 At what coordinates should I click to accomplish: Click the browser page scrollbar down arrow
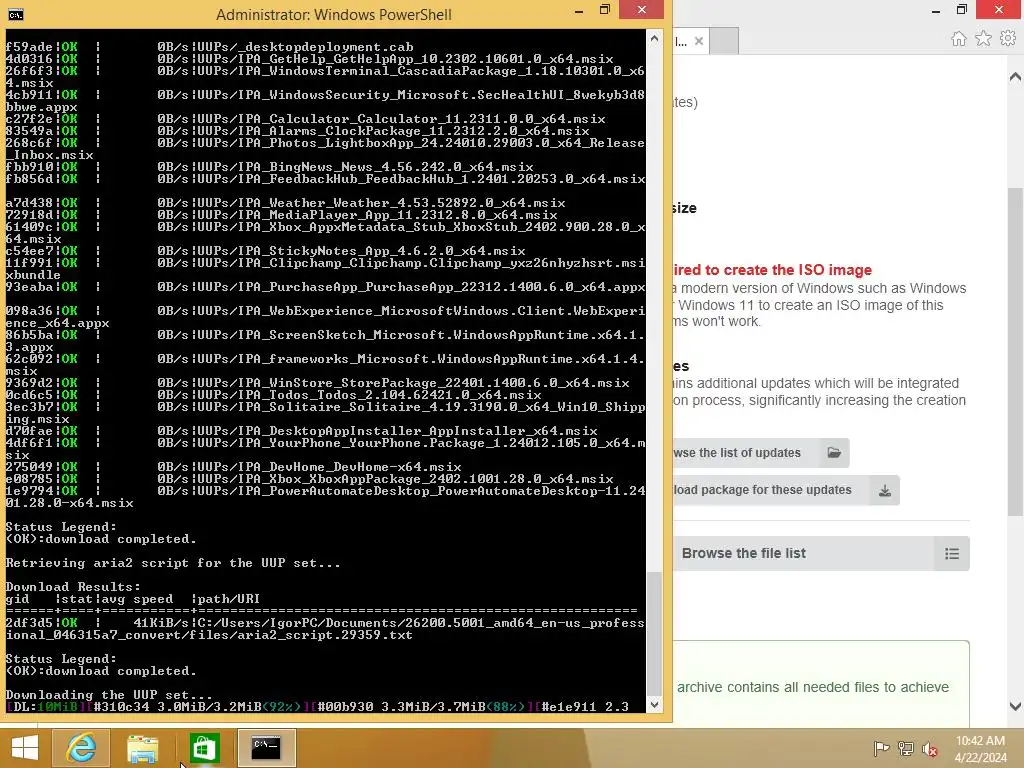point(1015,706)
